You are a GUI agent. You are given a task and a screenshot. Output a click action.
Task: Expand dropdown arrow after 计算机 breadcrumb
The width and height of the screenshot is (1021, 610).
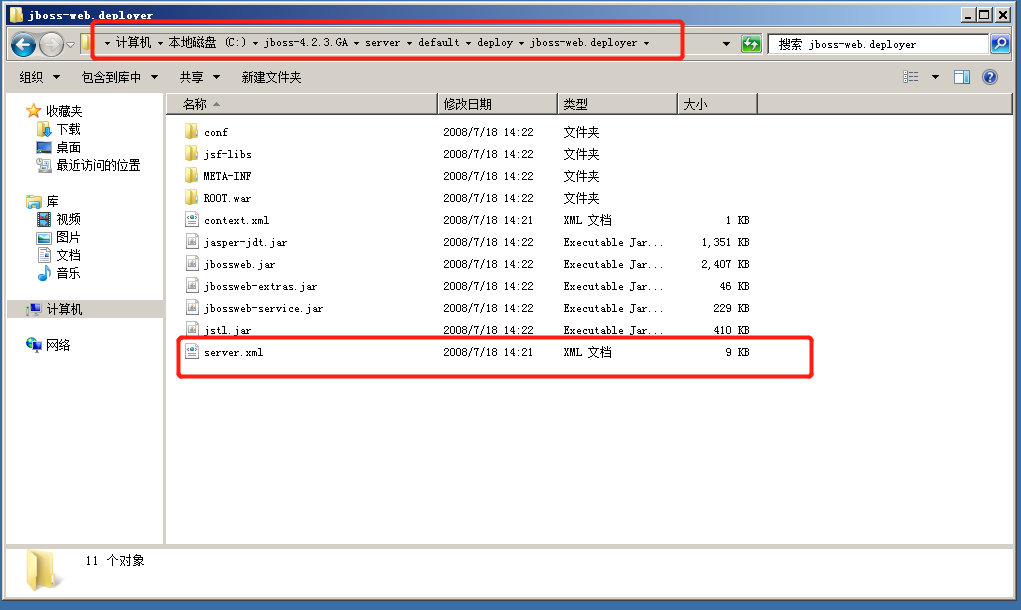[160, 43]
